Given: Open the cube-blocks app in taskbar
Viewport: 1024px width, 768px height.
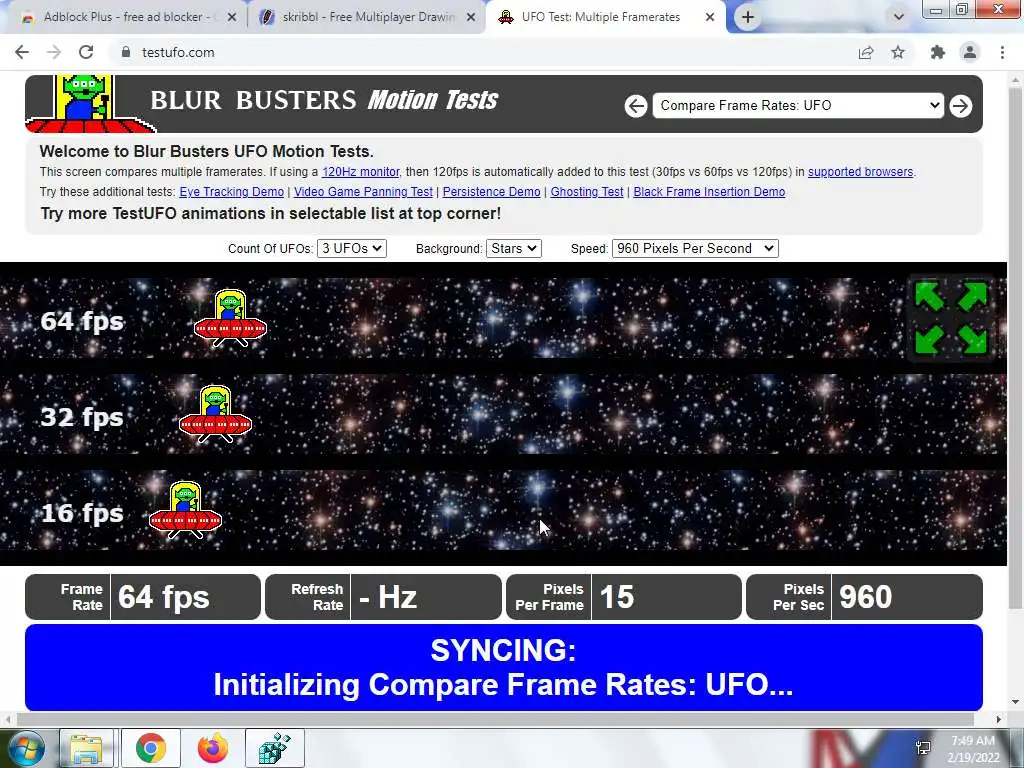Looking at the screenshot, I should coord(274,748).
